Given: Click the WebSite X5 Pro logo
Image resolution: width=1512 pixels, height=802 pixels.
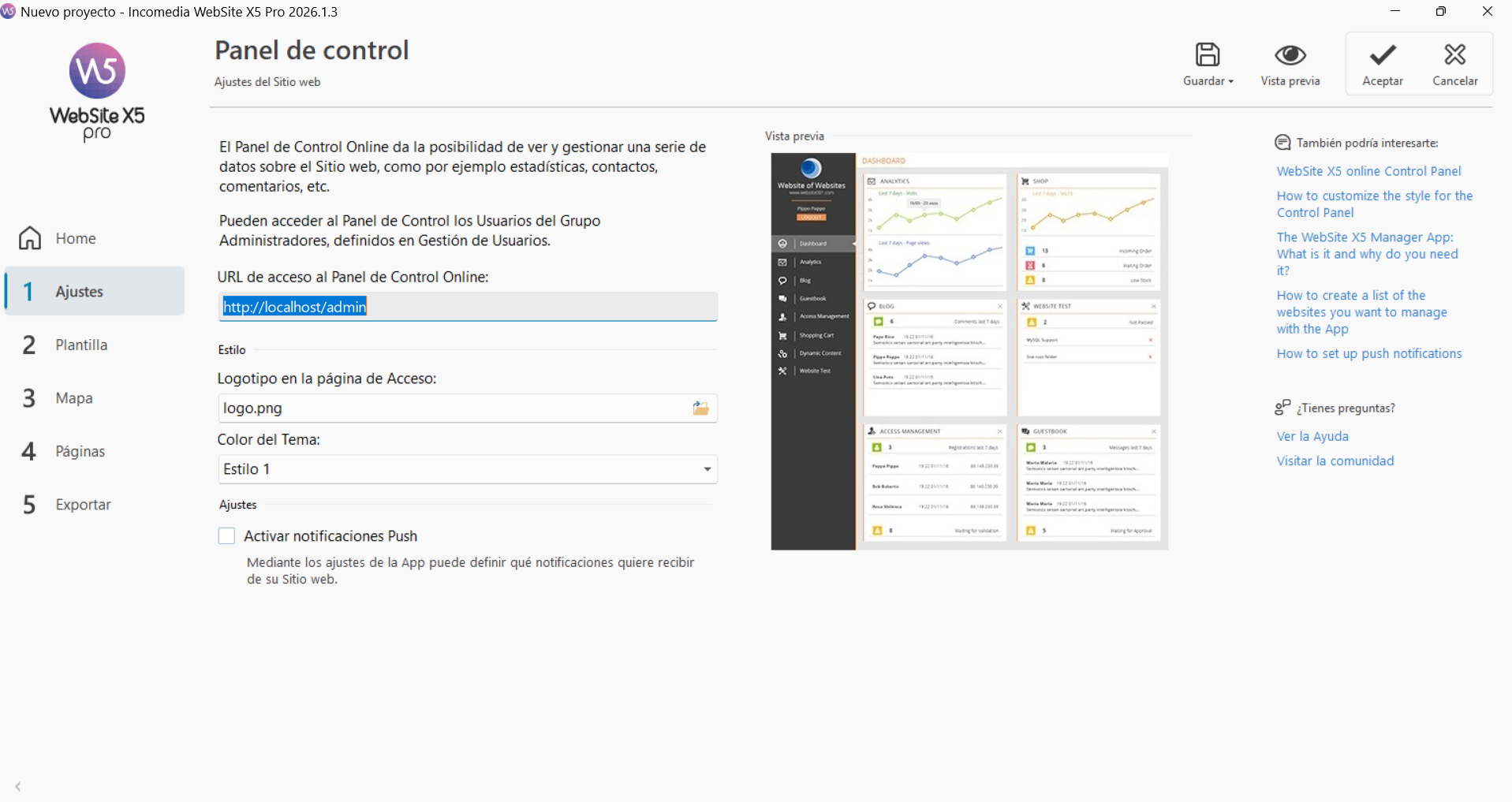Looking at the screenshot, I should click(x=97, y=91).
